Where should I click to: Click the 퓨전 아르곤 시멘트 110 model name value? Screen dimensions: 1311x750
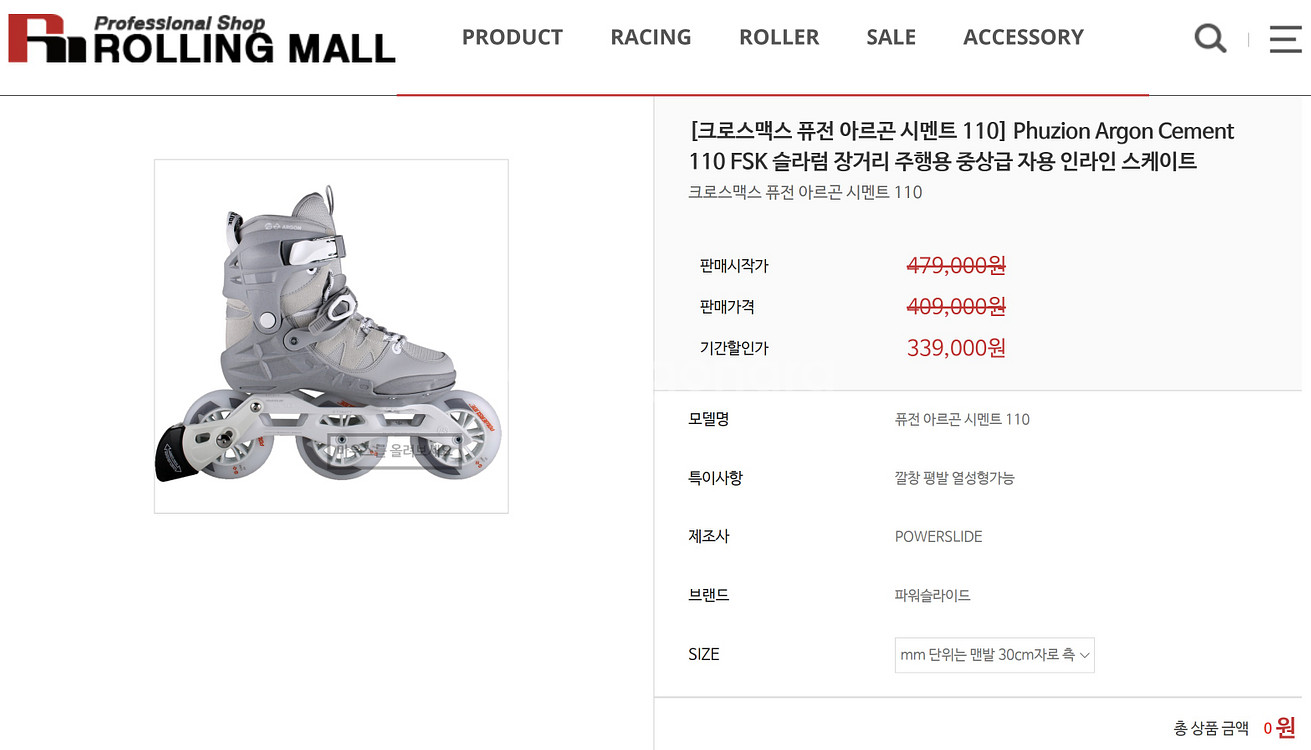point(962,419)
